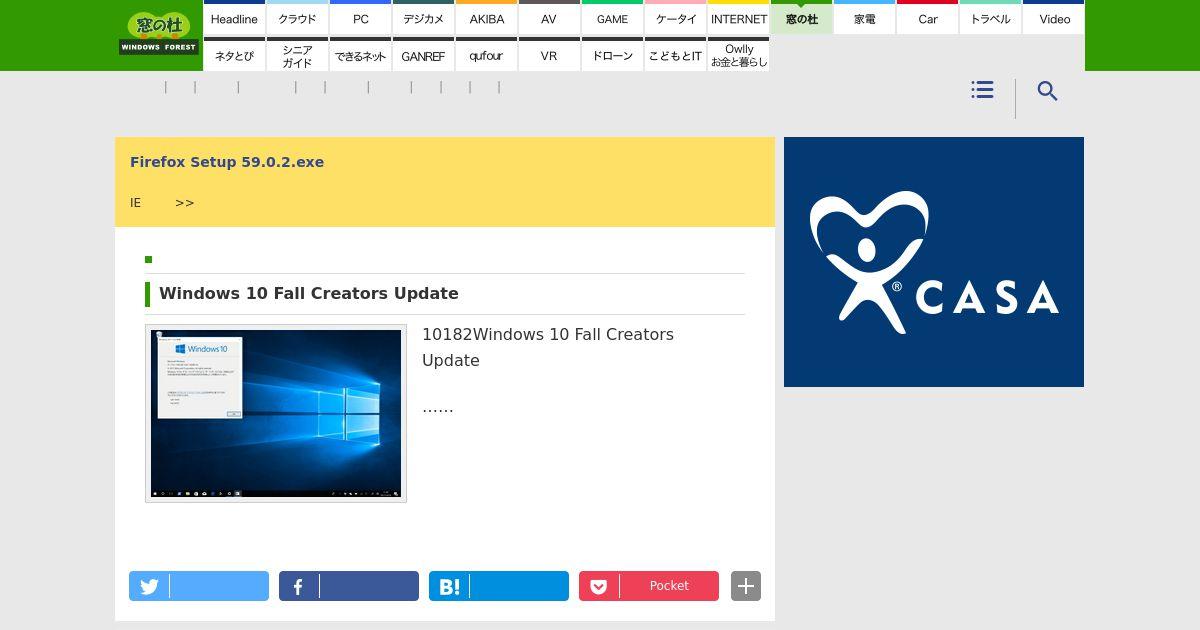Open the qufour tab
The height and width of the screenshot is (630, 1200).
pyautogui.click(x=486, y=55)
